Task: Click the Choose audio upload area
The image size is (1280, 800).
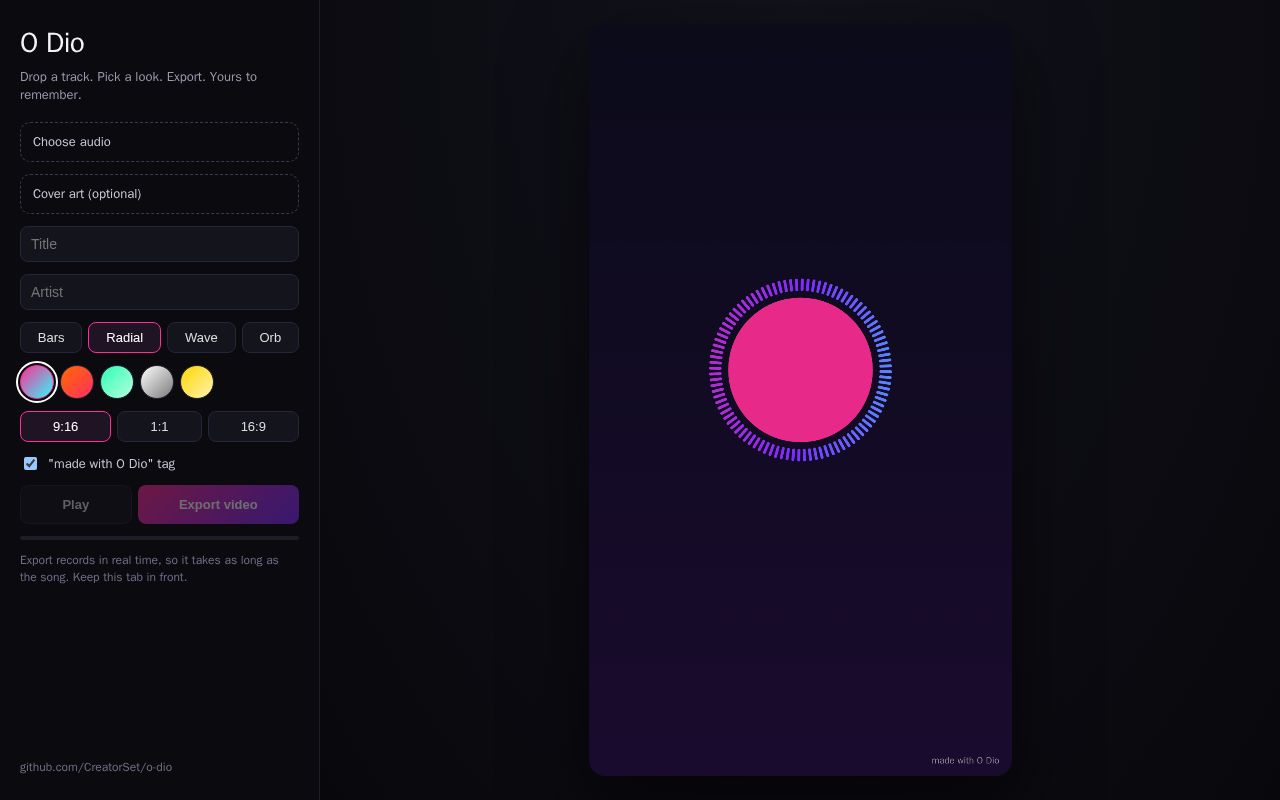Action: (159, 142)
